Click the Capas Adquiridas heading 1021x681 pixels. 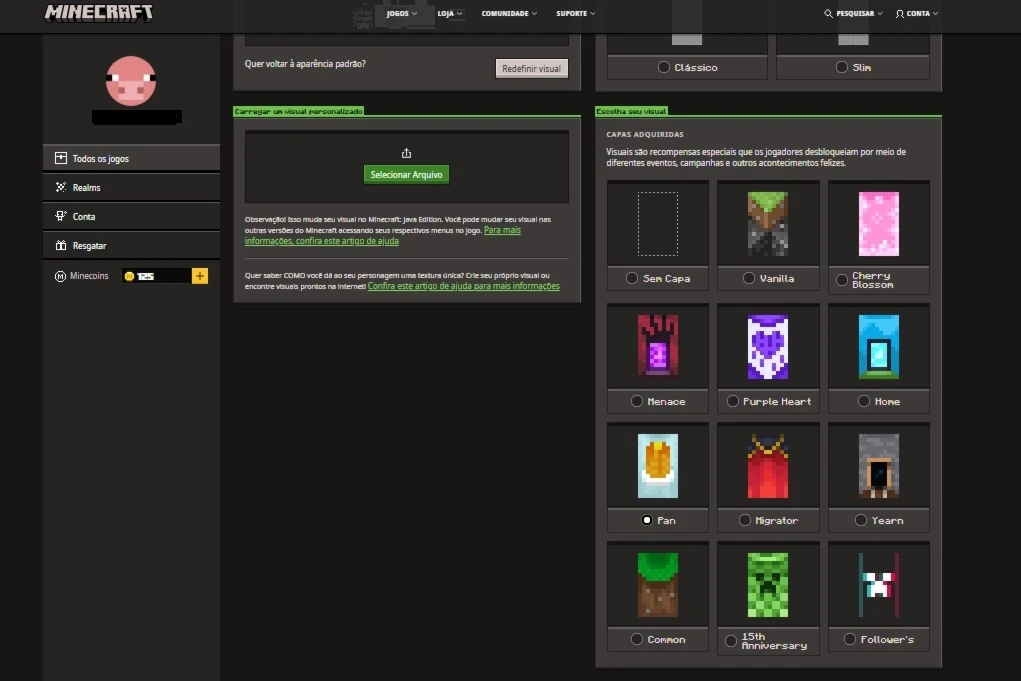click(x=645, y=134)
